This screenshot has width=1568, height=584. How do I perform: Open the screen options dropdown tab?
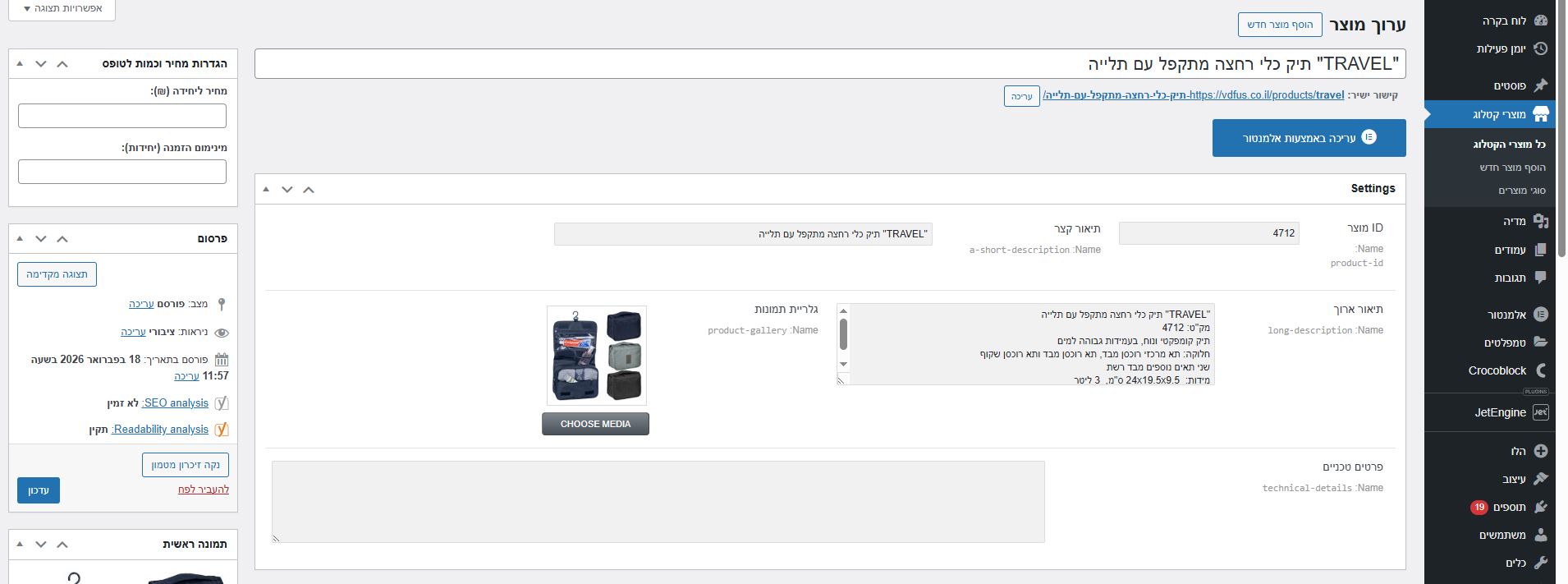point(62,9)
